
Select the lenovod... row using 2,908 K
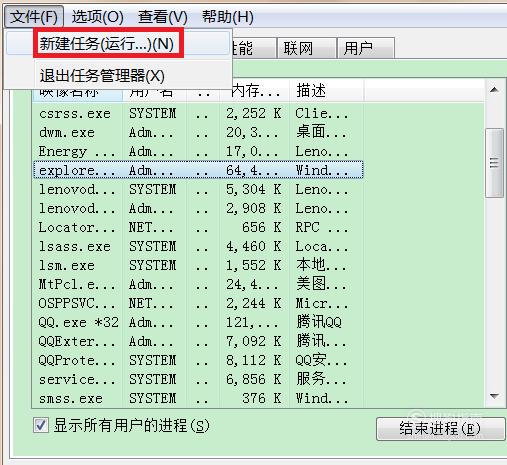[x=198, y=209]
